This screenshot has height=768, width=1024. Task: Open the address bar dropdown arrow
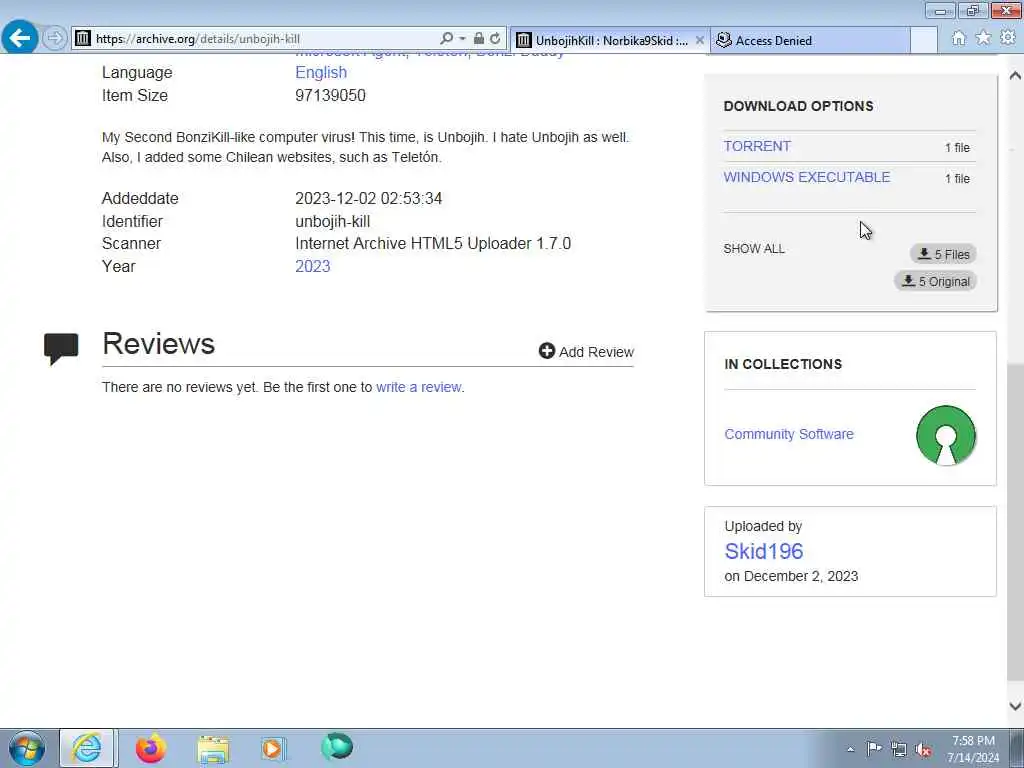point(462,39)
